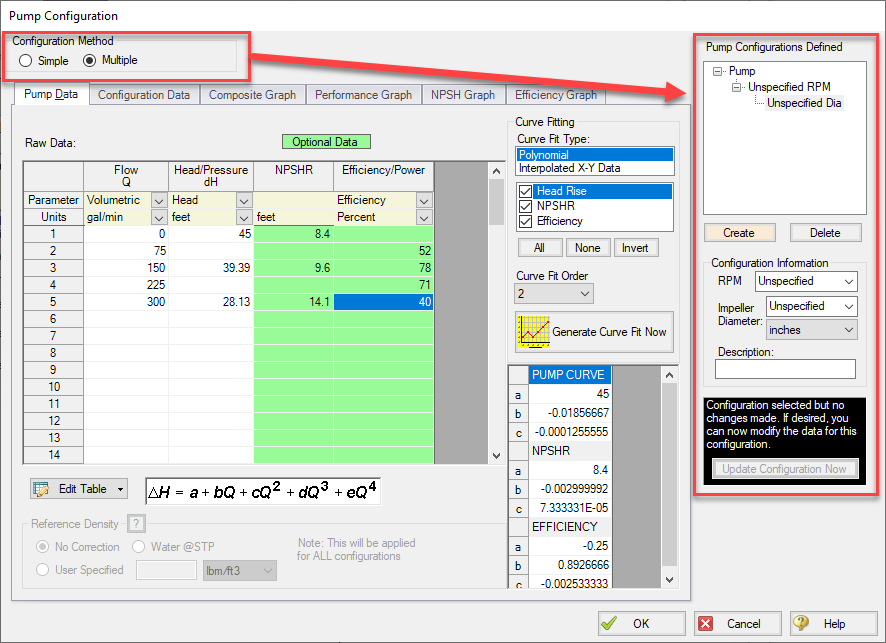886x643 pixels.
Task: Toggle the NPSHR curve fit checkbox
Action: (x=526, y=206)
